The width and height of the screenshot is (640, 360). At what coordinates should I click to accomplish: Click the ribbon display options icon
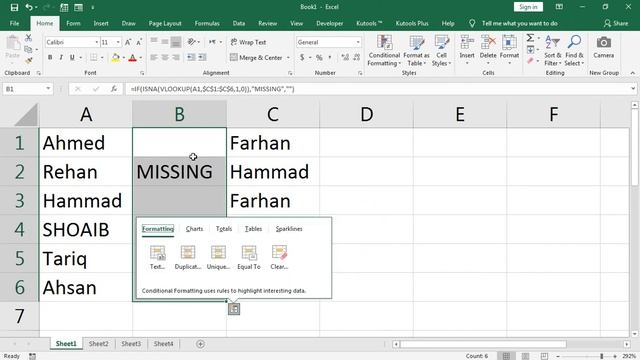[x=559, y=7]
